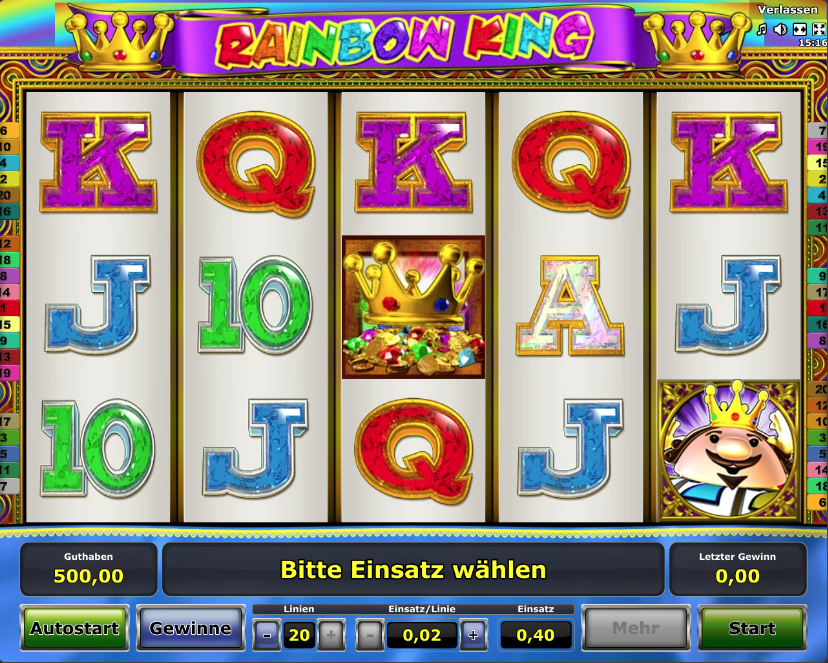Click the red Q in reel two
This screenshot has width=828, height=663.
[257, 164]
